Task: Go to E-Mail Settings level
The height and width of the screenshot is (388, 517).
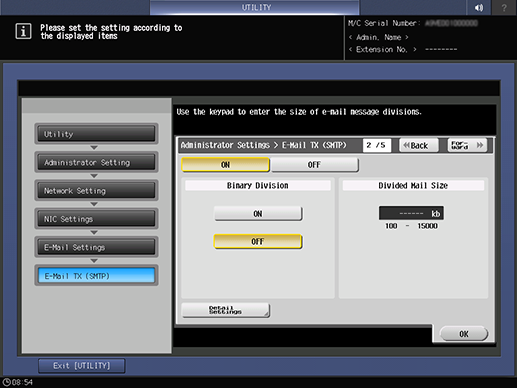Action: pos(96,247)
